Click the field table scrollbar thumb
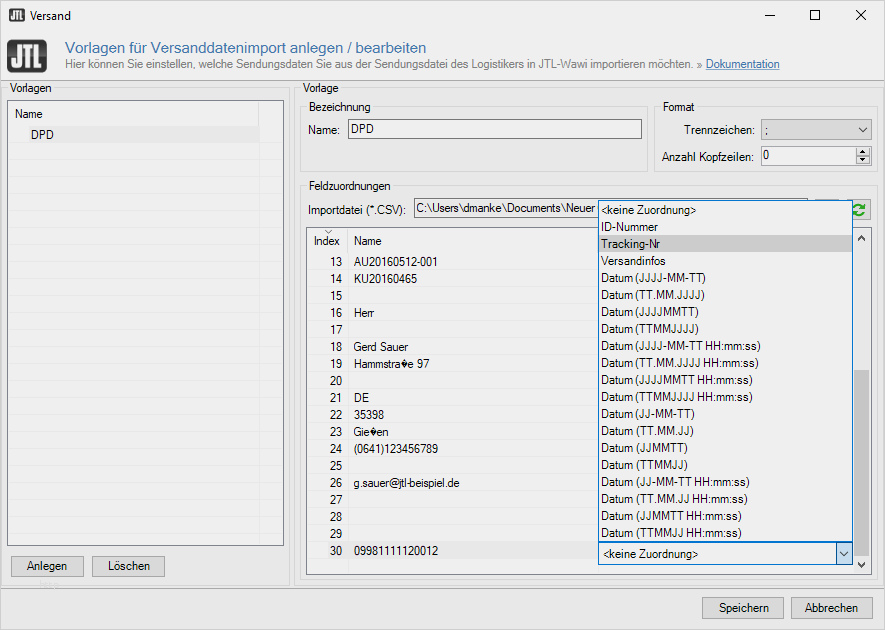This screenshot has width=885, height=630. tap(861, 463)
